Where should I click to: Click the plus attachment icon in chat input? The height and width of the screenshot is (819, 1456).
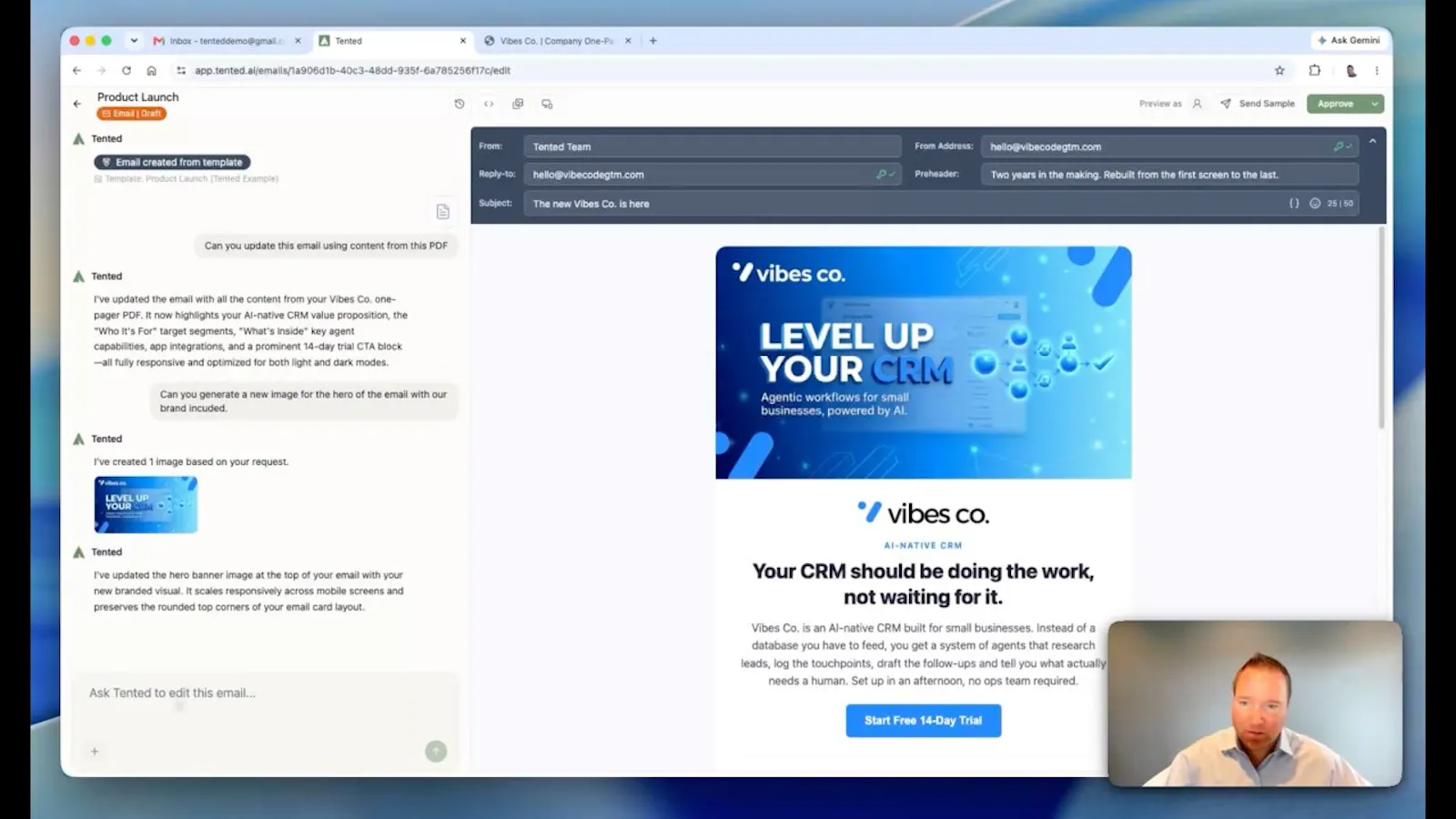tap(95, 752)
